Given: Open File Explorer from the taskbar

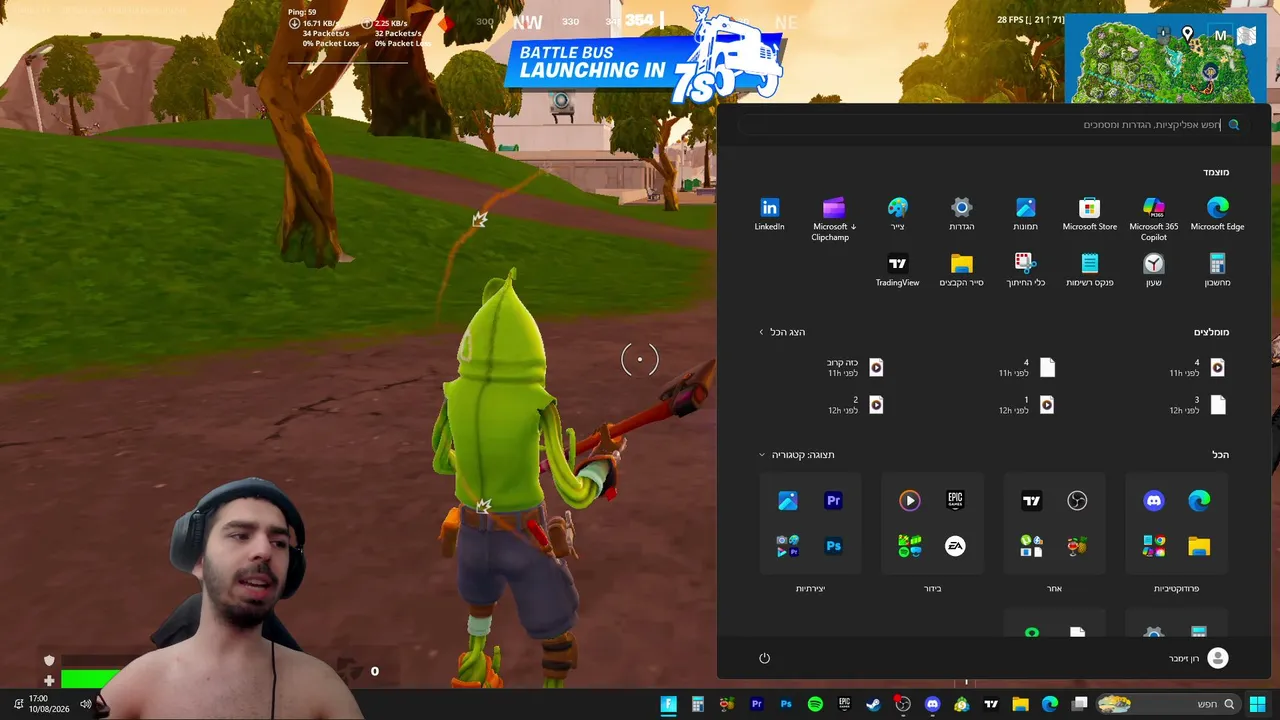Looking at the screenshot, I should pyautogui.click(x=1020, y=704).
